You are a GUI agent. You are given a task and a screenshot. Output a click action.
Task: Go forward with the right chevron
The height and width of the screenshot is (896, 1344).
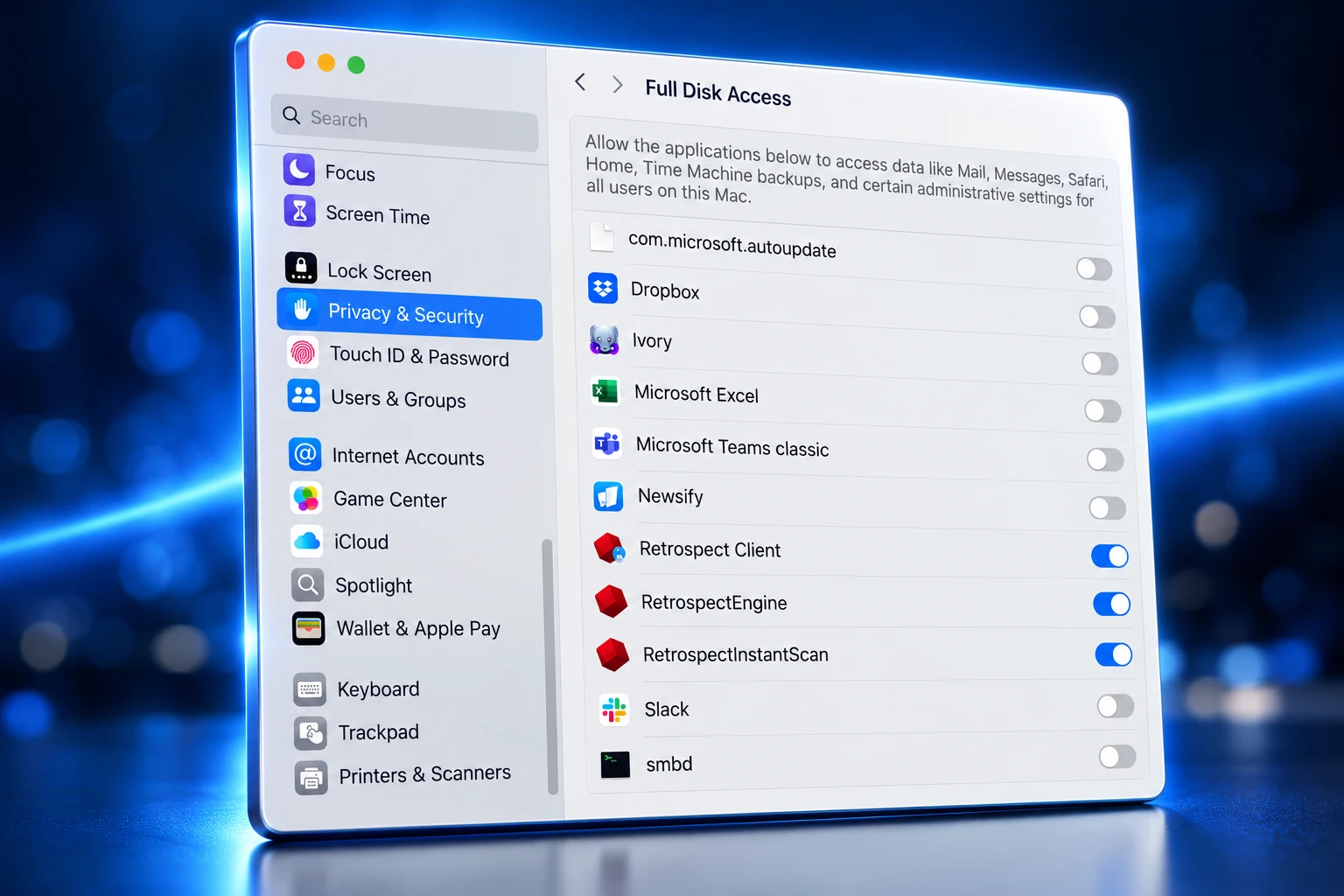[x=618, y=85]
